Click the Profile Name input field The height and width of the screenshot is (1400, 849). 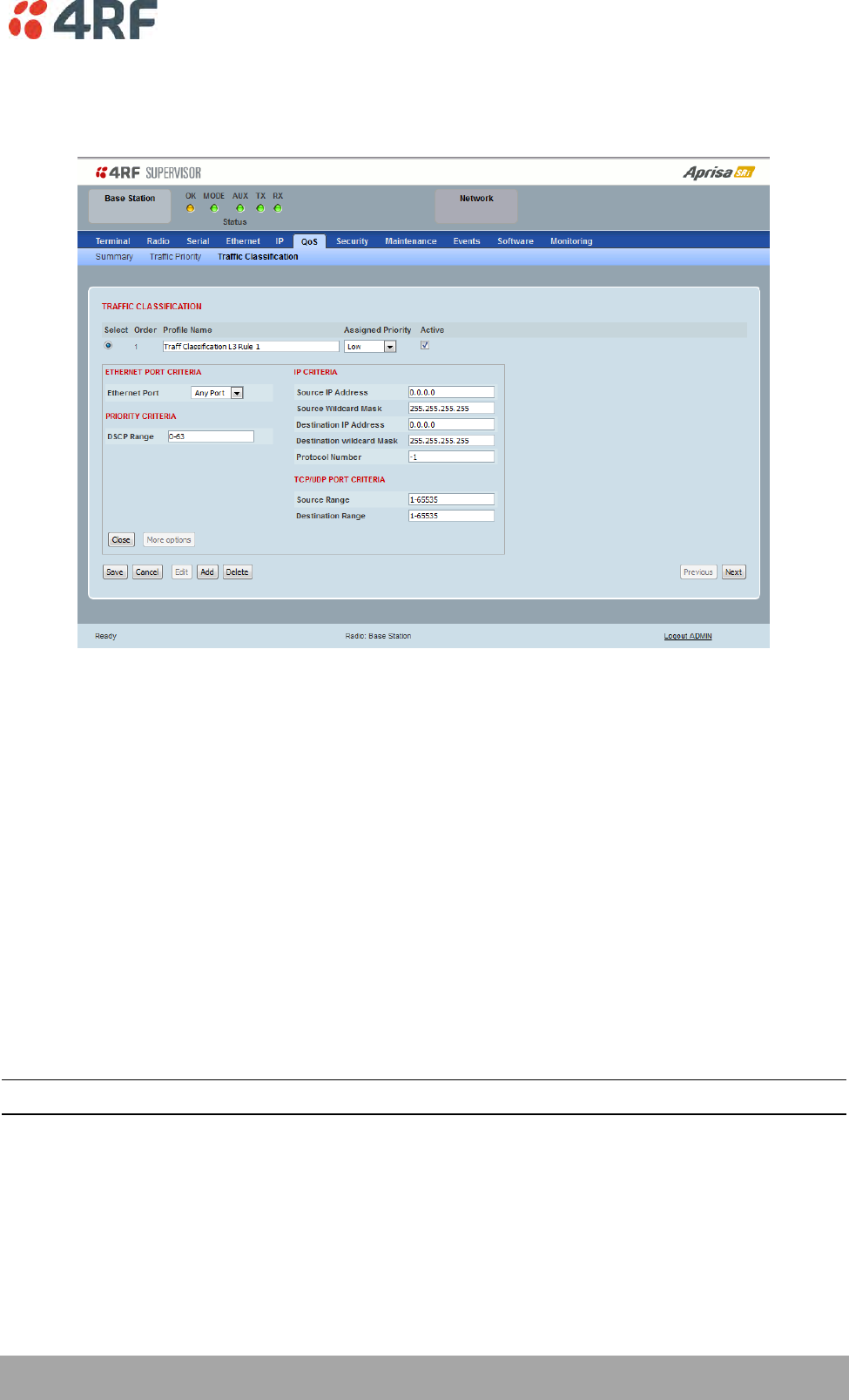point(251,347)
